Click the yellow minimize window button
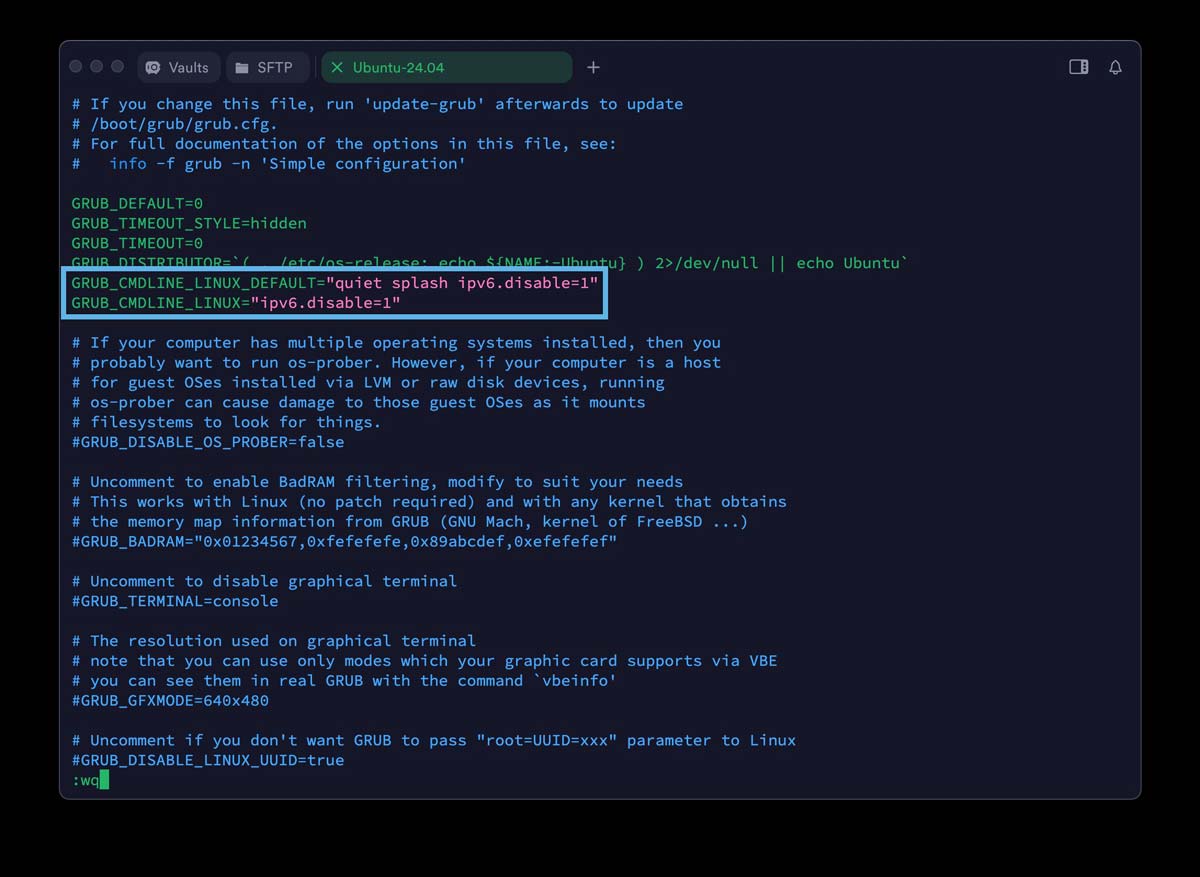 pos(97,66)
